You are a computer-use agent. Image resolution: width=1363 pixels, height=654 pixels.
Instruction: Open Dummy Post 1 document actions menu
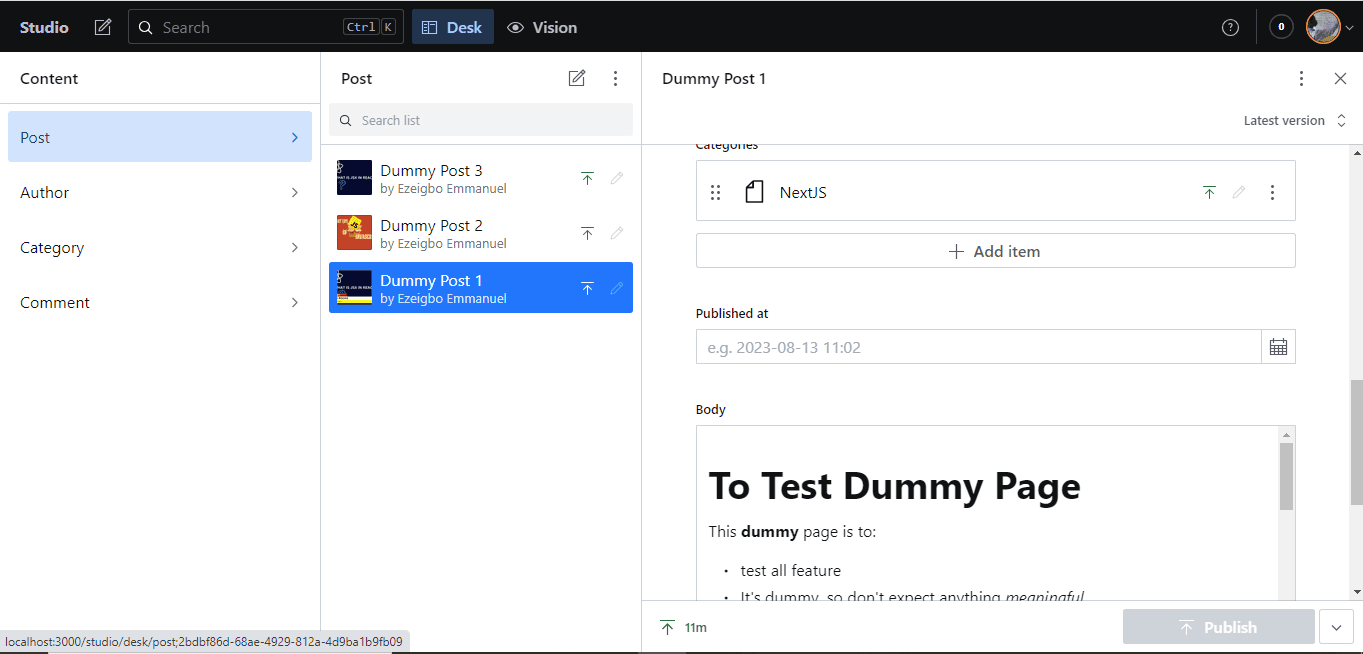[1301, 78]
